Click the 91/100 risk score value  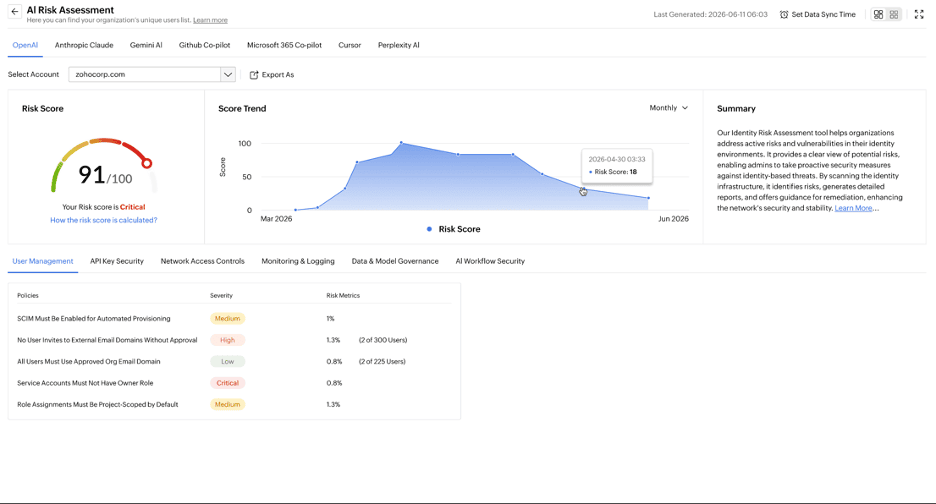pyautogui.click(x=106, y=175)
